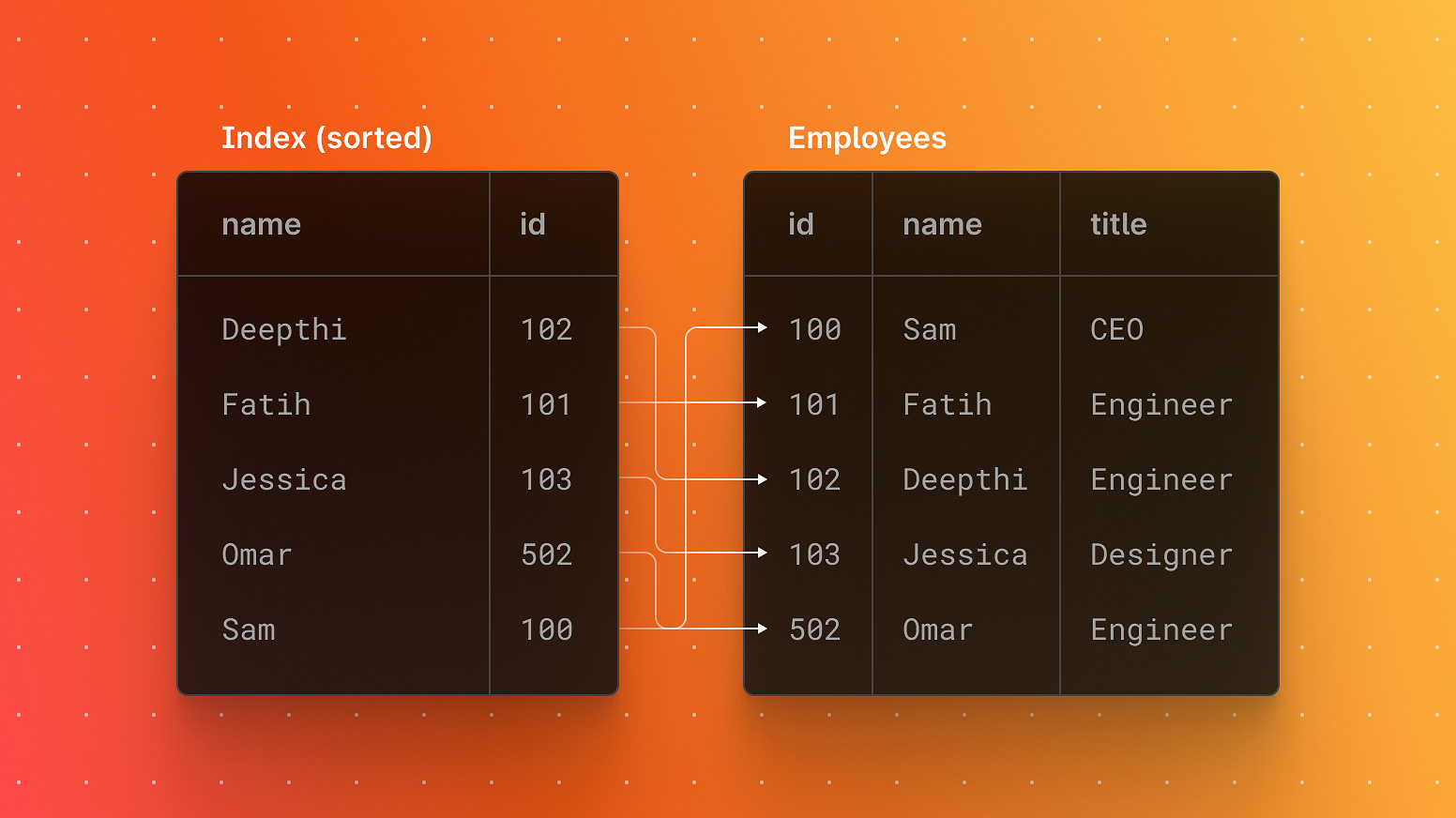Viewport: 1456px width, 818px height.
Task: Select "Omar" in the Index table
Action: [256, 554]
